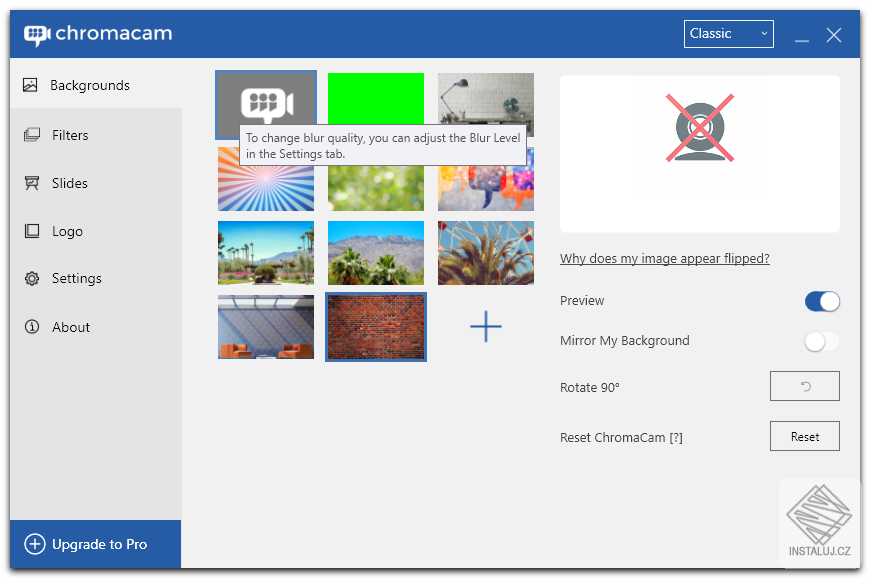Viewport: 870px width, 578px height.
Task: Click the Slides presentation board icon
Action: pos(32,183)
